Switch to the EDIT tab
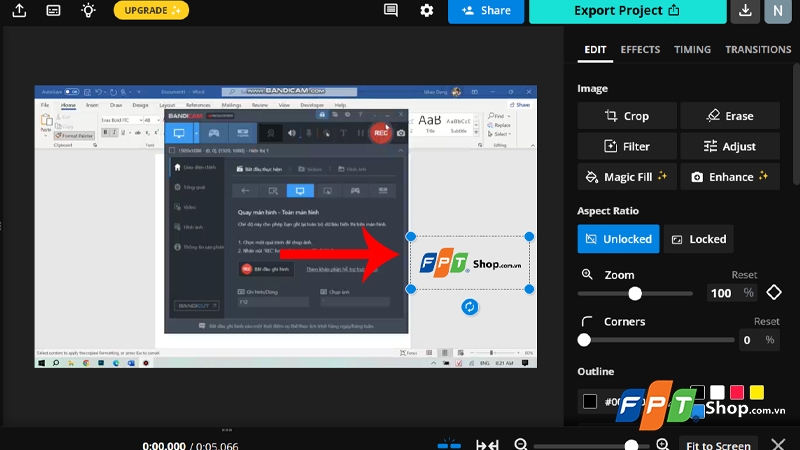Screen dimensions: 800x450 [595, 49]
